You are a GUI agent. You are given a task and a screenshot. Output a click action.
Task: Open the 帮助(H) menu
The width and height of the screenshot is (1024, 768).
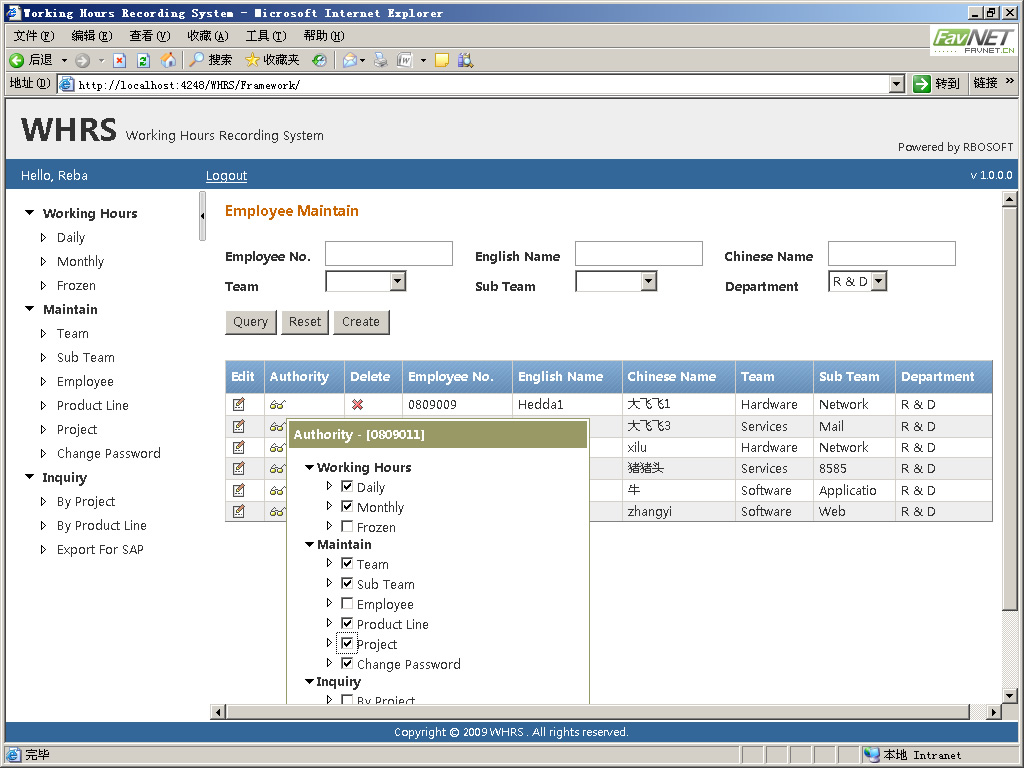tap(324, 36)
